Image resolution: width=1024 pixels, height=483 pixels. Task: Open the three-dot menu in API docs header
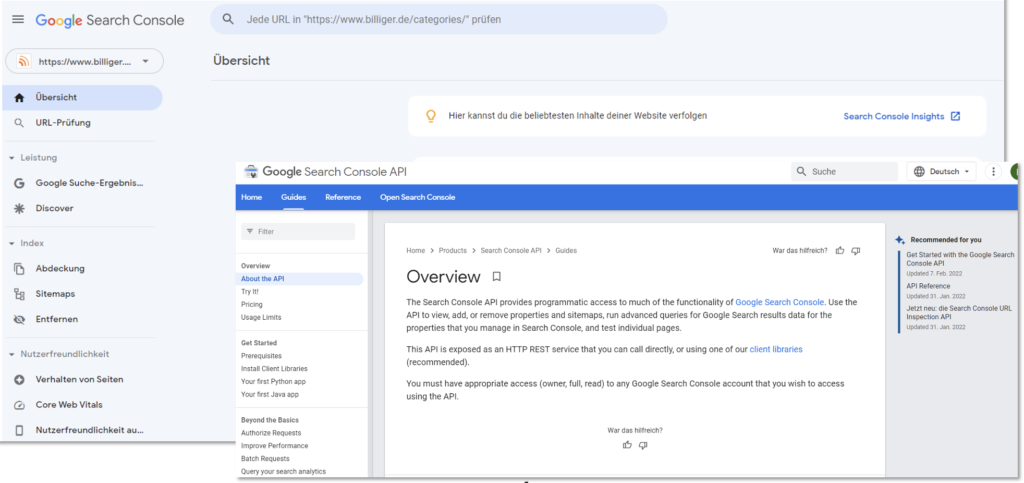tap(993, 172)
